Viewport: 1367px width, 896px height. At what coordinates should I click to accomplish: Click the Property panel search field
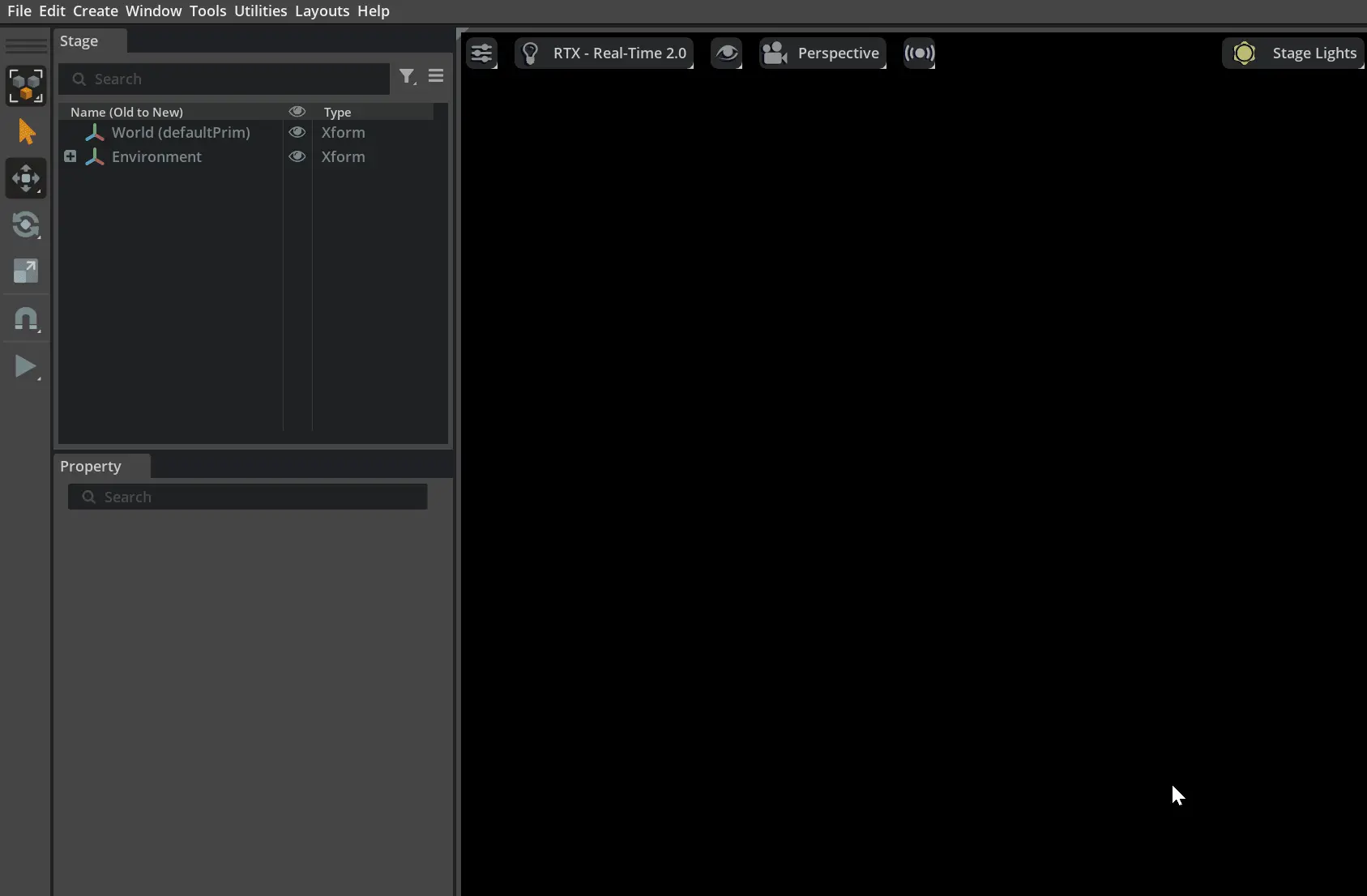(248, 497)
